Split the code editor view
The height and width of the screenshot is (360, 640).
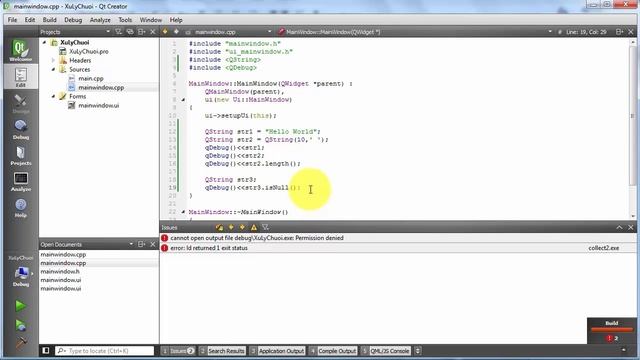619,32
